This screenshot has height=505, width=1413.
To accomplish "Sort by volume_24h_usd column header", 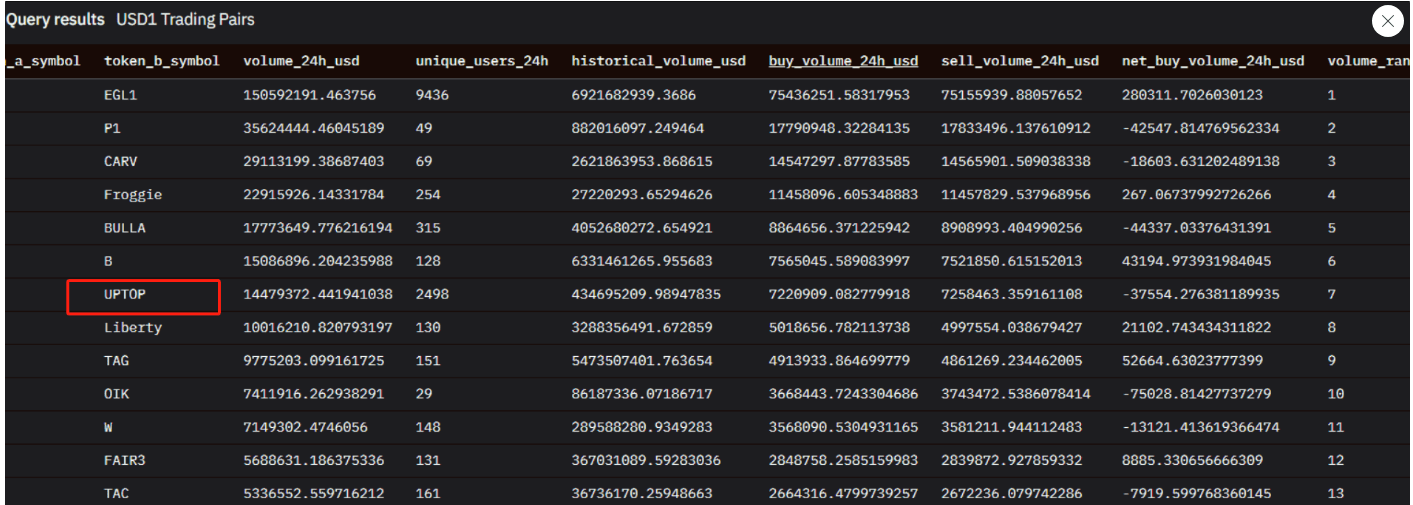I will pos(301,61).
